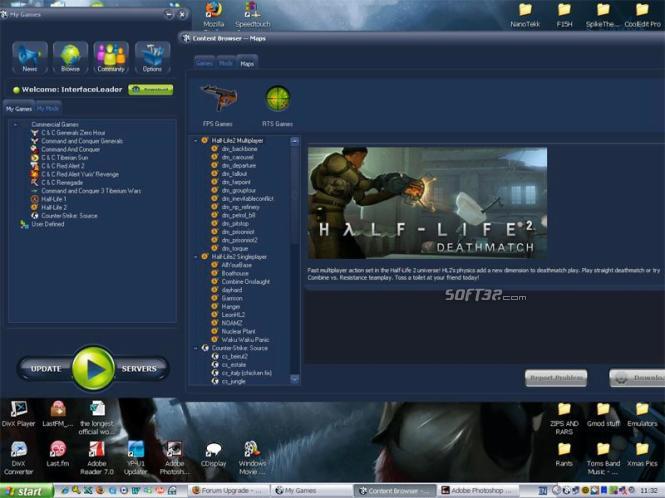Screen dimensions: 665x498
Task: Click map list scrollbar up arrow
Action: [295, 141]
